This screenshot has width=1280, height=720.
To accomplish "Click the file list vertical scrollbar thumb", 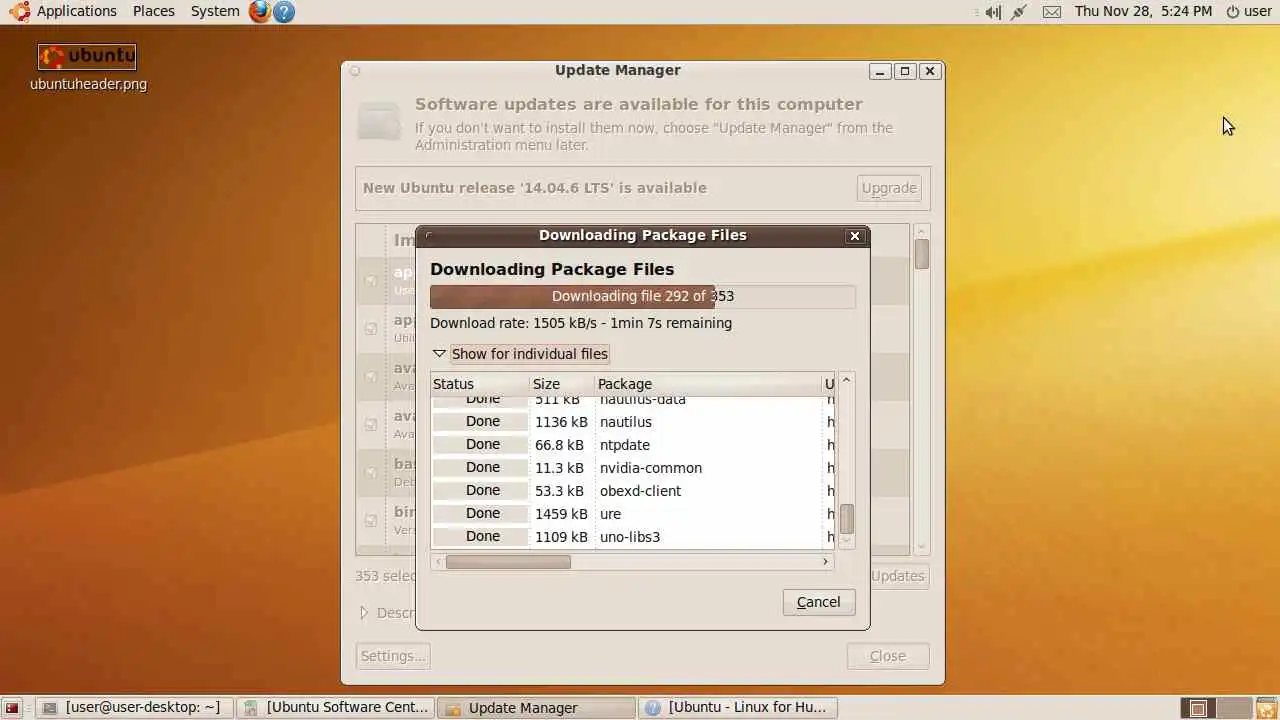I will click(x=847, y=519).
